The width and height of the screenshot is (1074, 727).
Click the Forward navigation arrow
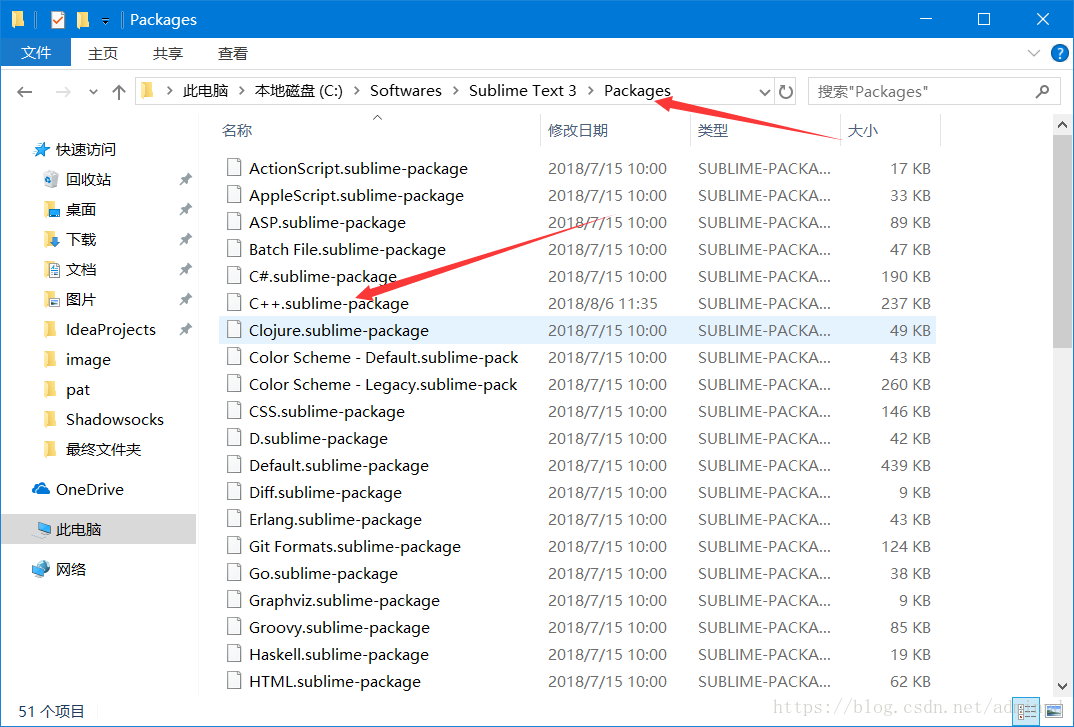(63, 92)
